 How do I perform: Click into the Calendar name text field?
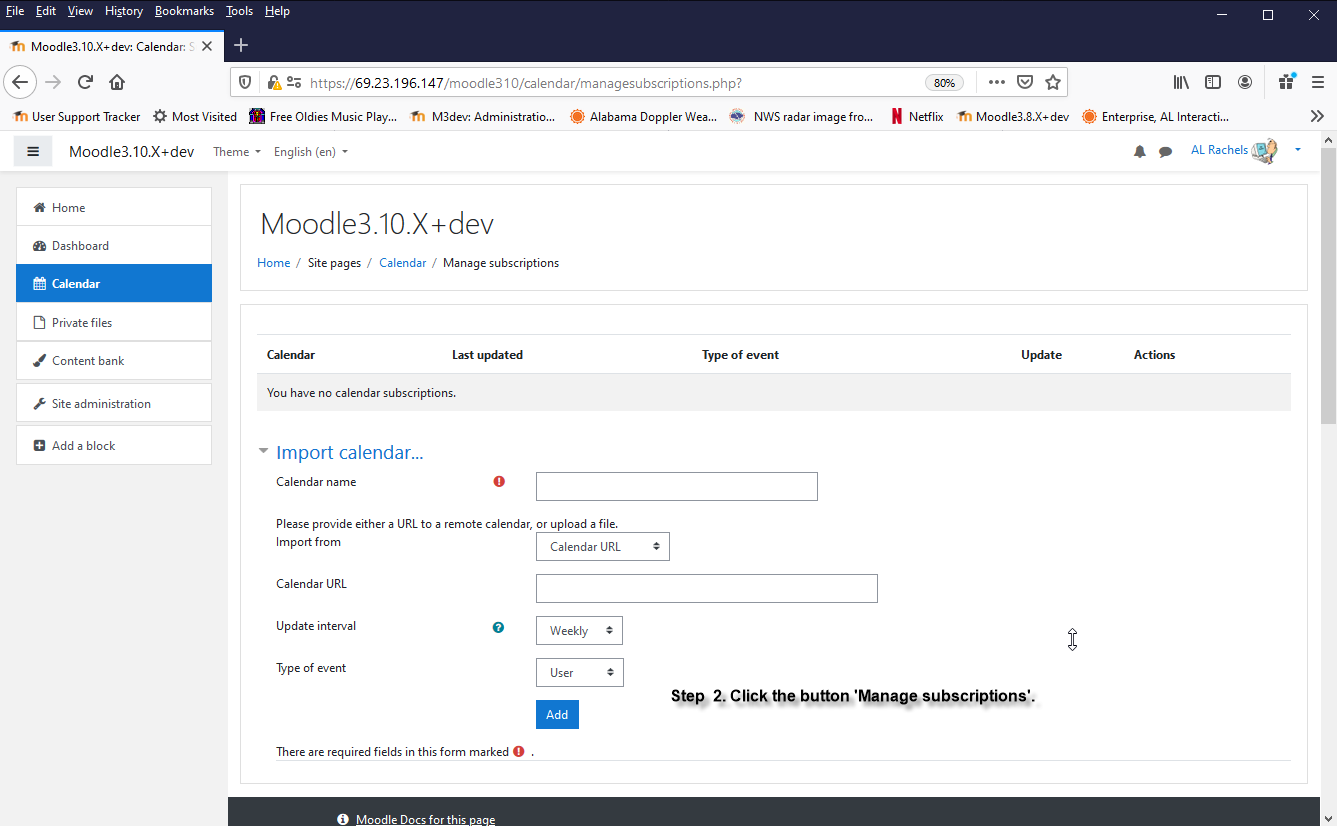coord(677,486)
